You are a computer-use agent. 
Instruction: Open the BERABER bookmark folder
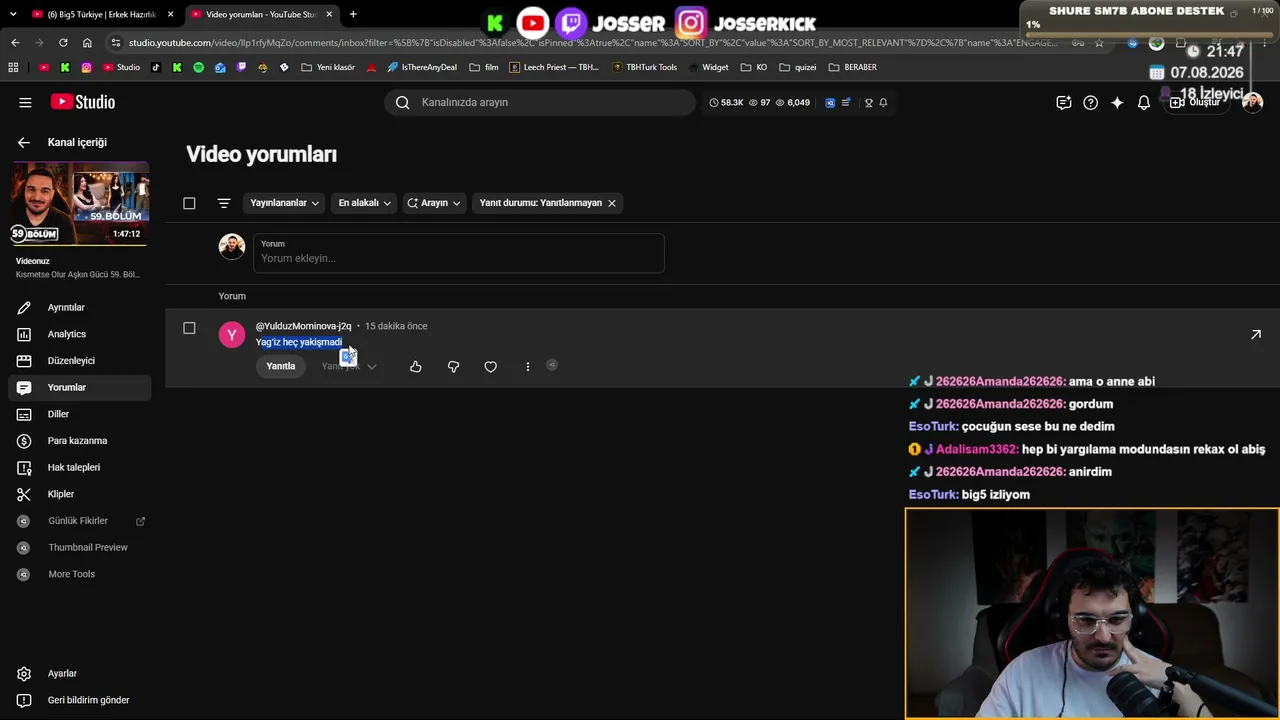tap(853, 67)
